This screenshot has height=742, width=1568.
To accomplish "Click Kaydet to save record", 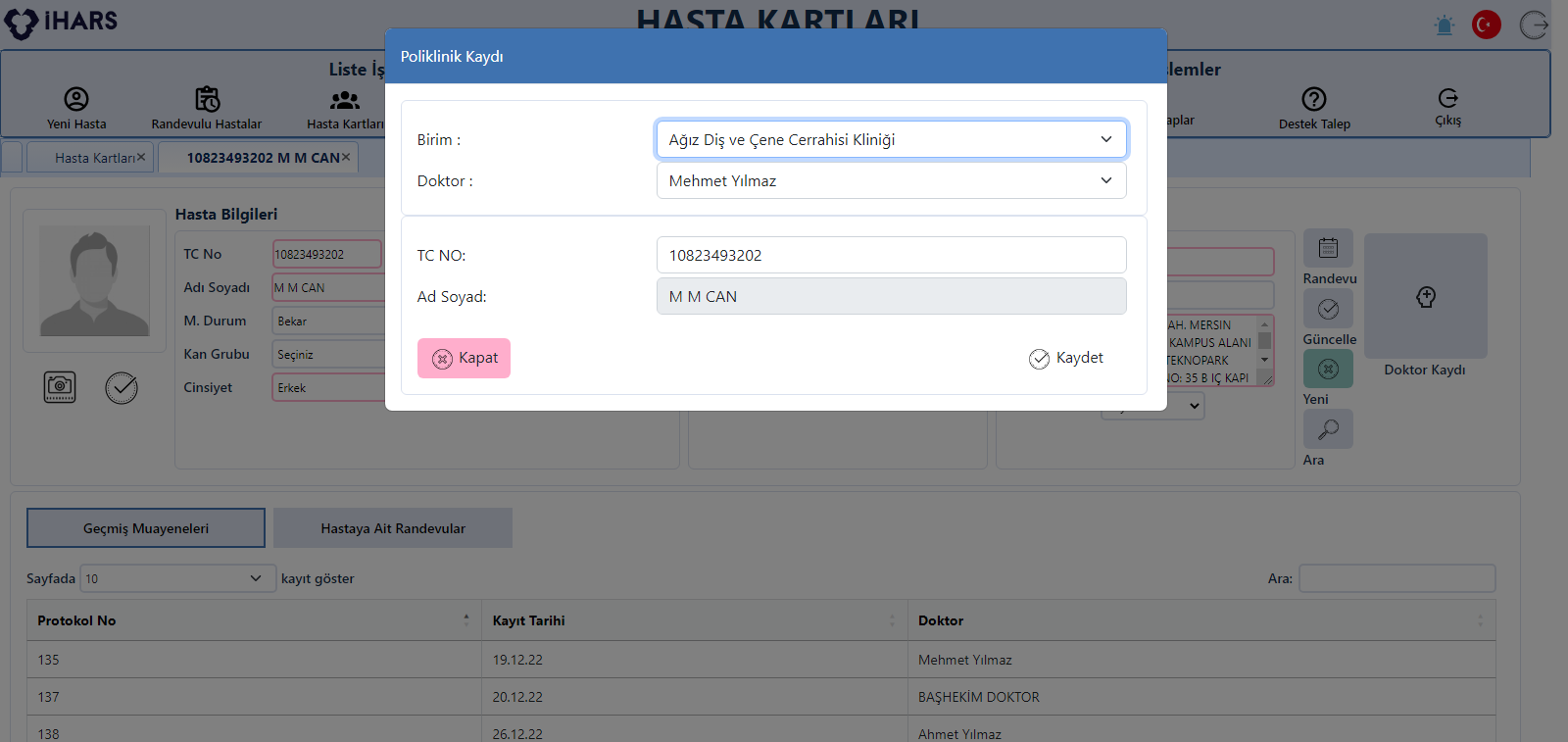I will coord(1066,359).
